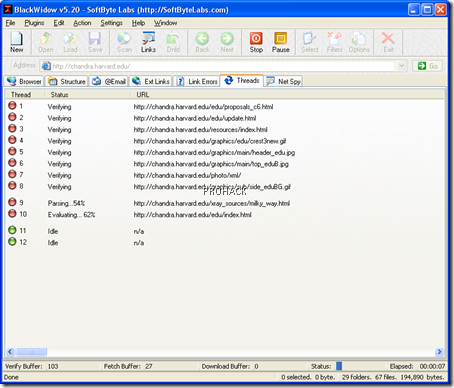
Task: Click the Status progress indicator
Action: coord(339,366)
